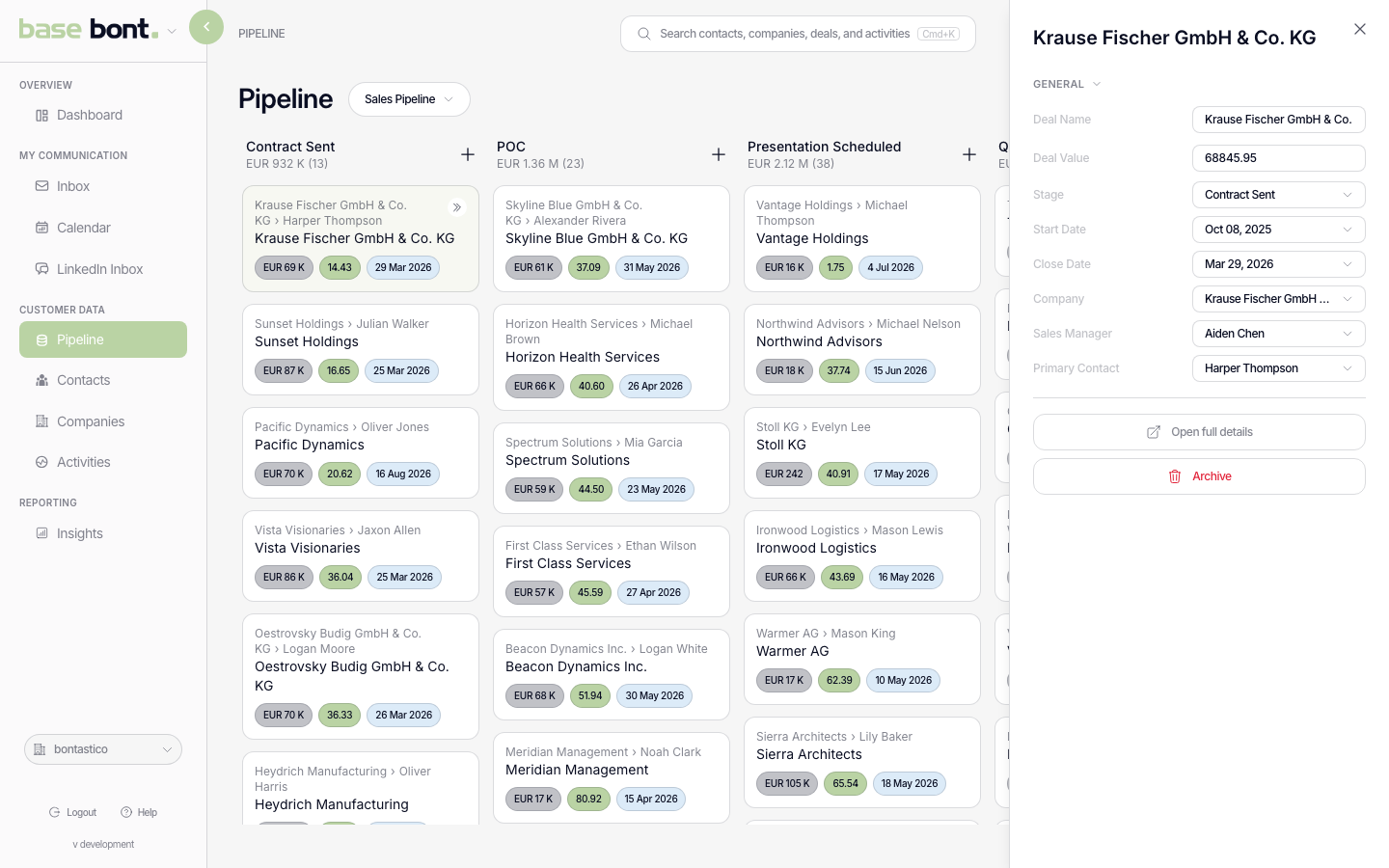The height and width of the screenshot is (868, 1389).
Task: Open the Inbox page
Action: point(103,186)
